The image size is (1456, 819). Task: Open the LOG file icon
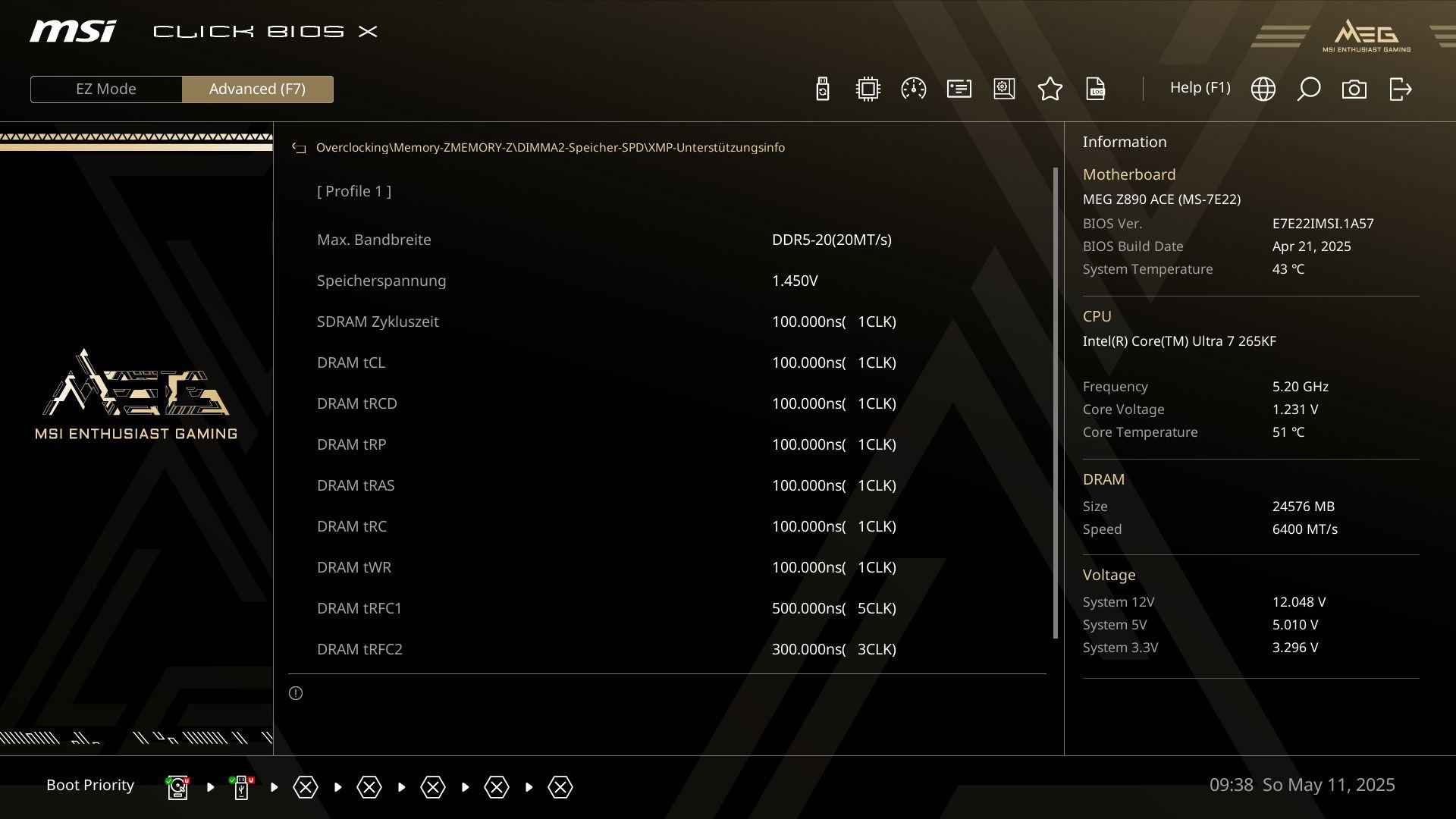click(1096, 89)
